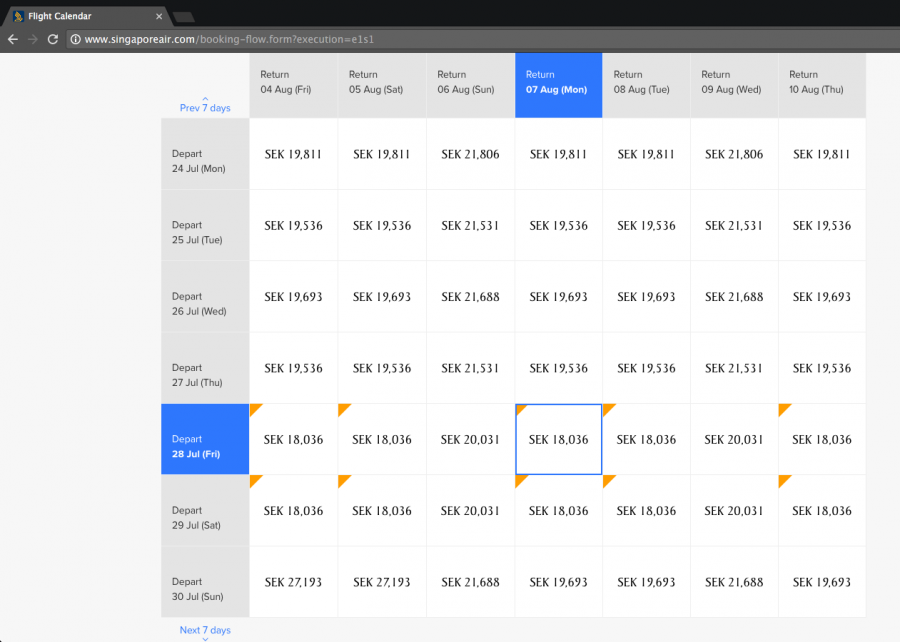Select Return 07 Aug (Mon) column header
Viewport: 900px width, 642px height.
pos(558,85)
